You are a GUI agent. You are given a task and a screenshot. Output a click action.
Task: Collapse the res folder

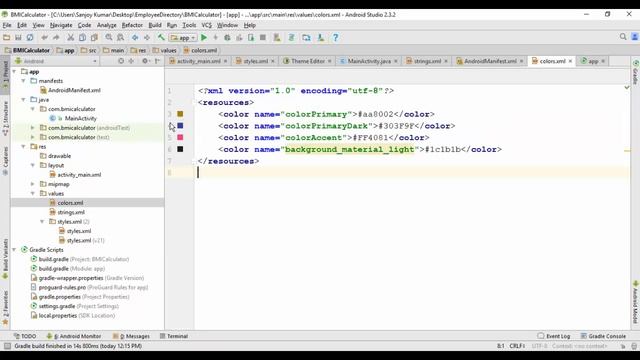tap(24, 147)
